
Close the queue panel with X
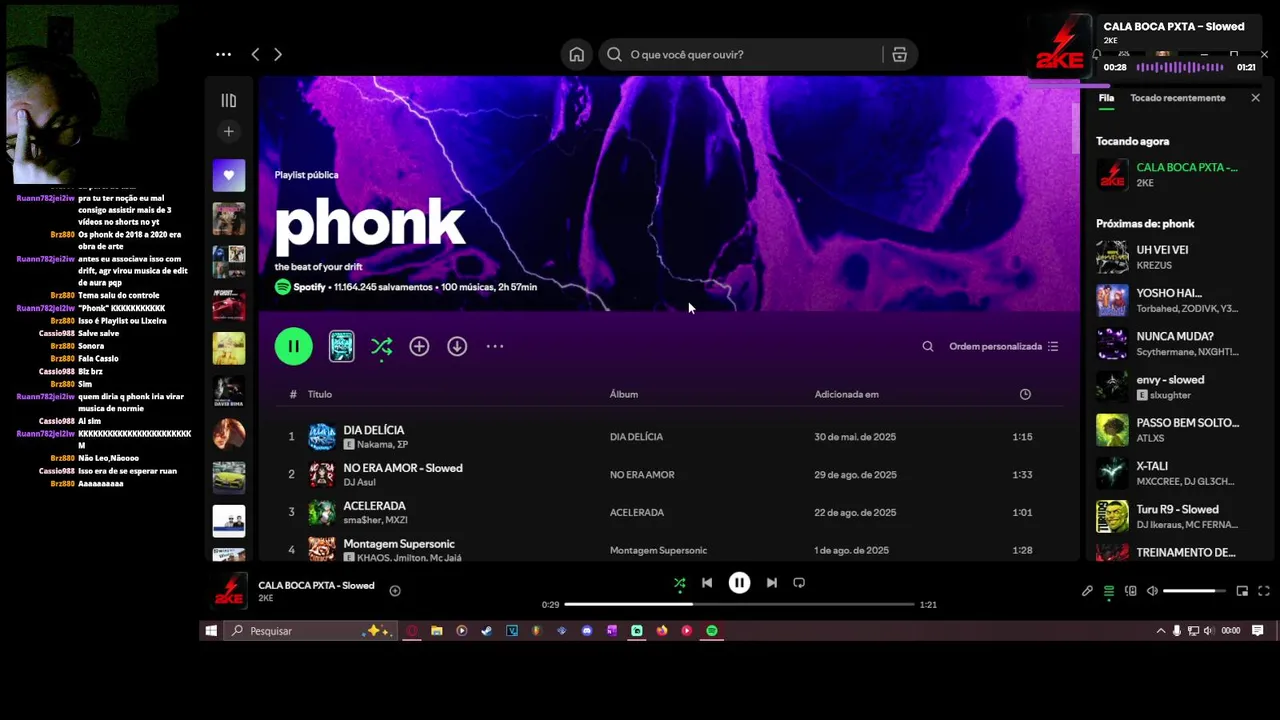point(1256,98)
